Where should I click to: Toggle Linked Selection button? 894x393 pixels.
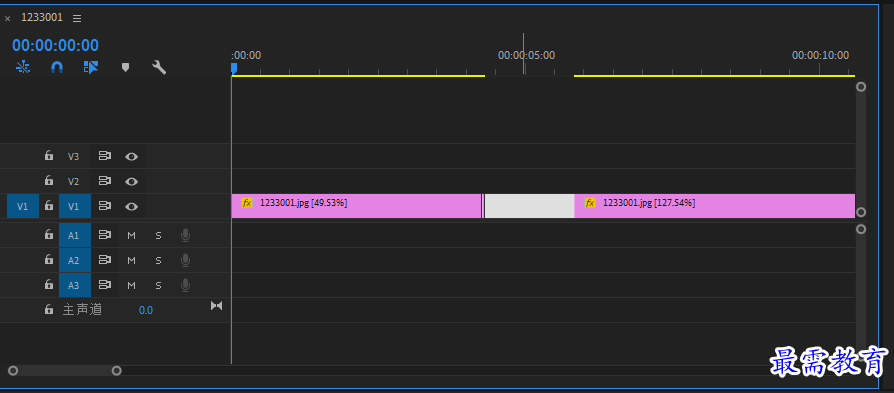pyautogui.click(x=91, y=67)
